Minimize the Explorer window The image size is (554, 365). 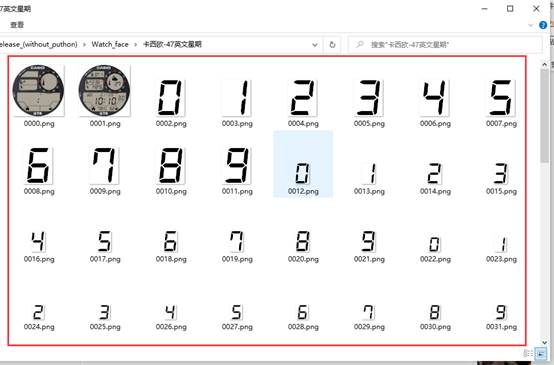484,9
